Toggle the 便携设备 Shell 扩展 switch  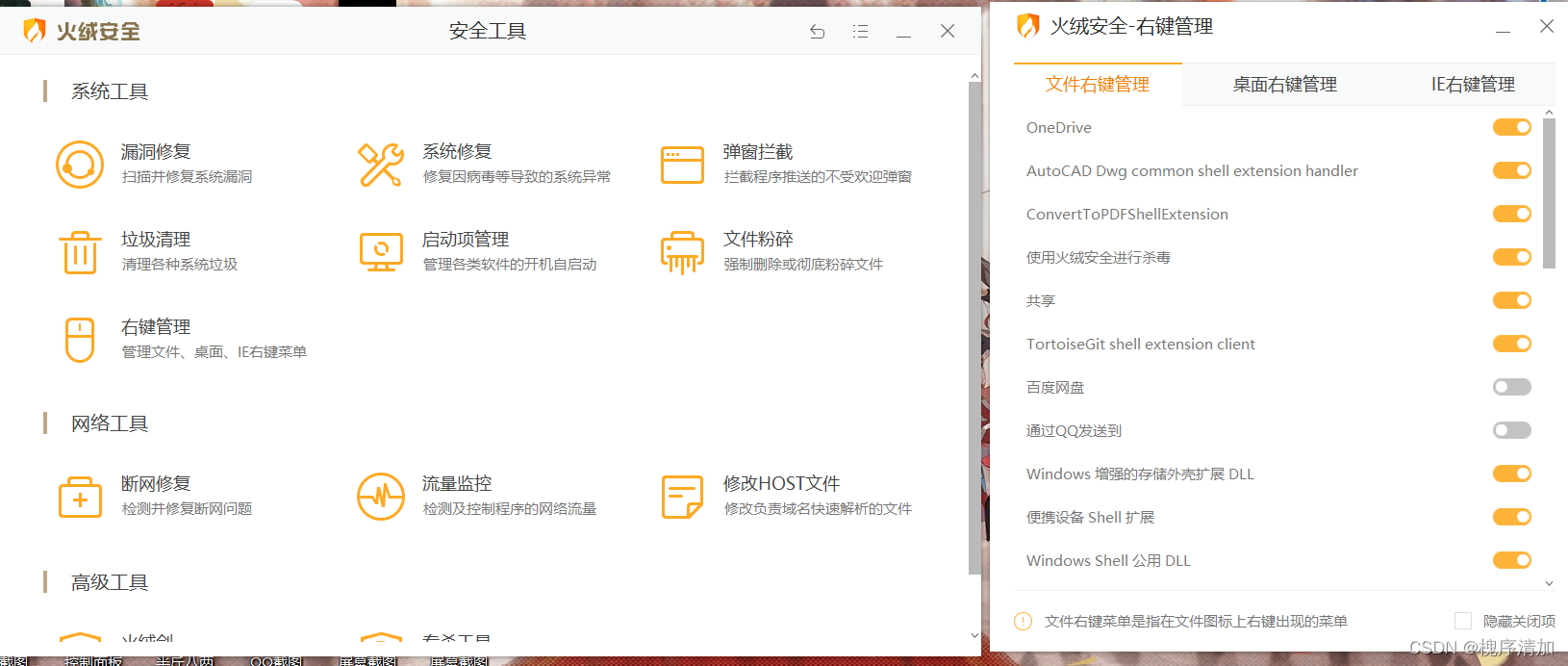pos(1511,517)
